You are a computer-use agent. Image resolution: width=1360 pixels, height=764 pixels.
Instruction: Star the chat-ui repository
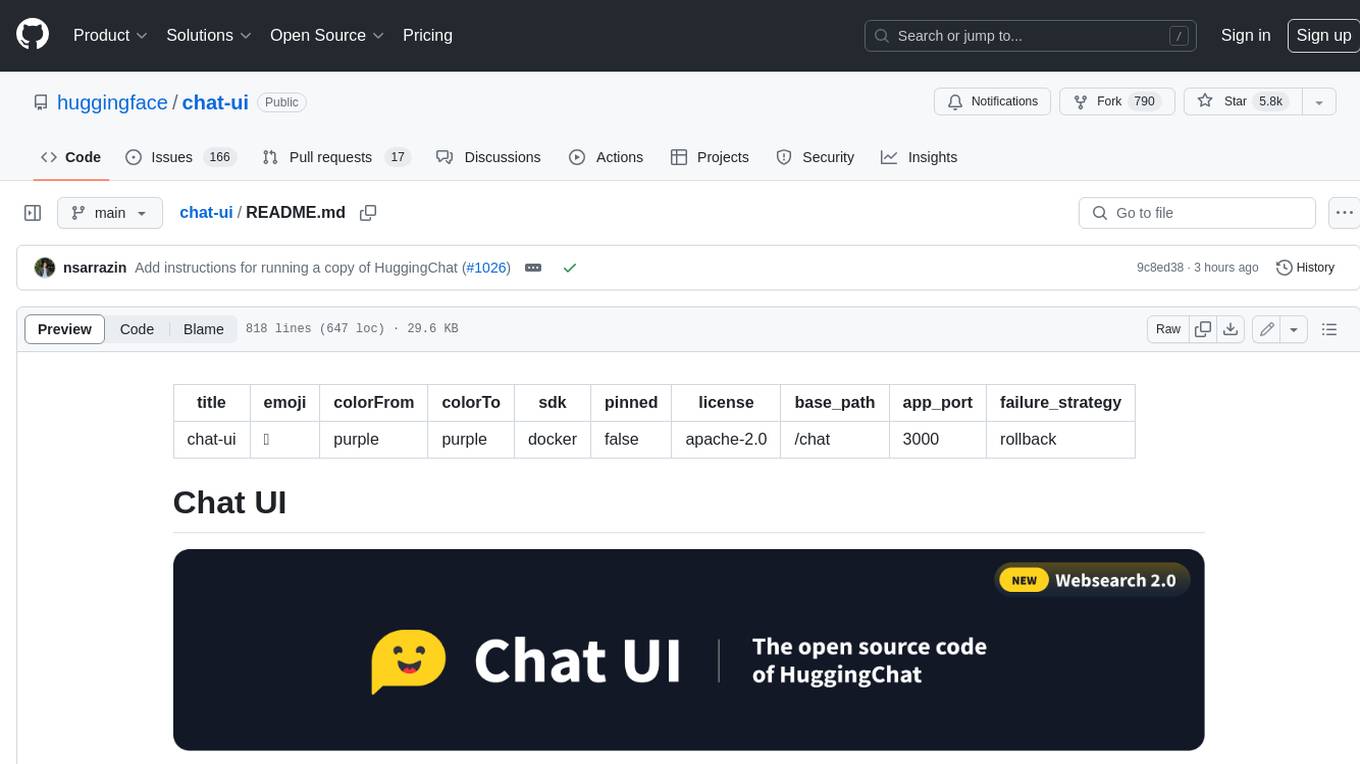coord(1243,102)
